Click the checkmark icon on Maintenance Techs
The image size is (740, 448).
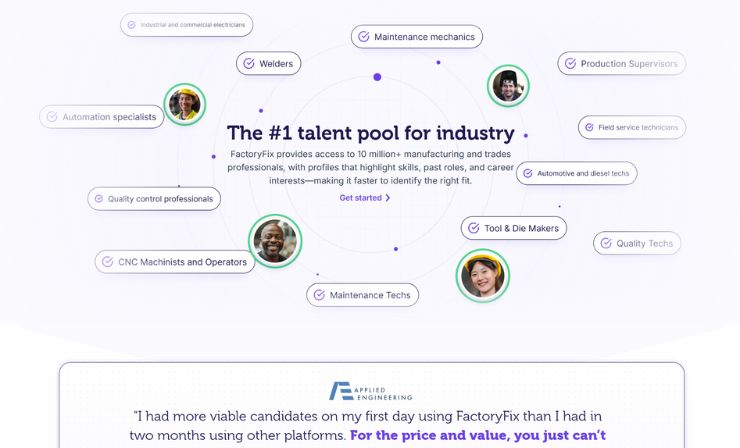pyautogui.click(x=319, y=295)
